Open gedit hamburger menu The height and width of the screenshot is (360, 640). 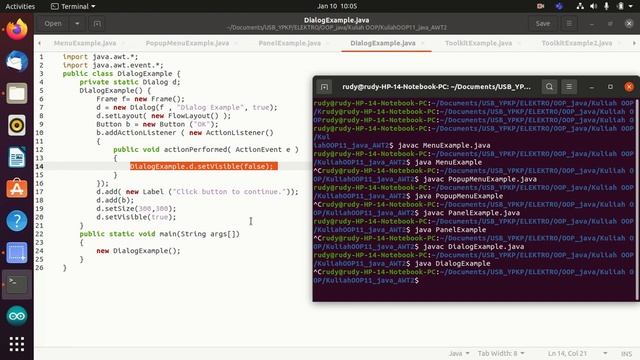point(569,24)
